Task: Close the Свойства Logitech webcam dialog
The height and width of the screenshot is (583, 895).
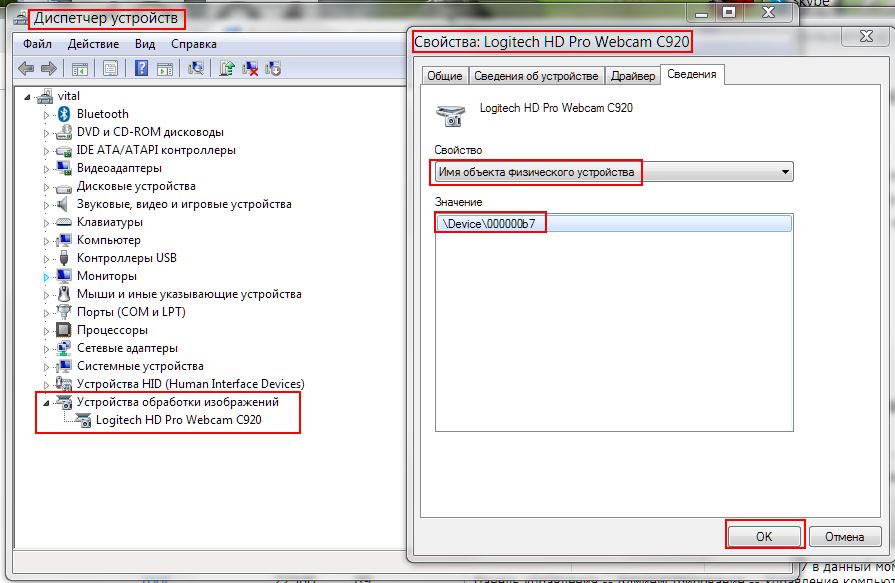Action: [865, 37]
